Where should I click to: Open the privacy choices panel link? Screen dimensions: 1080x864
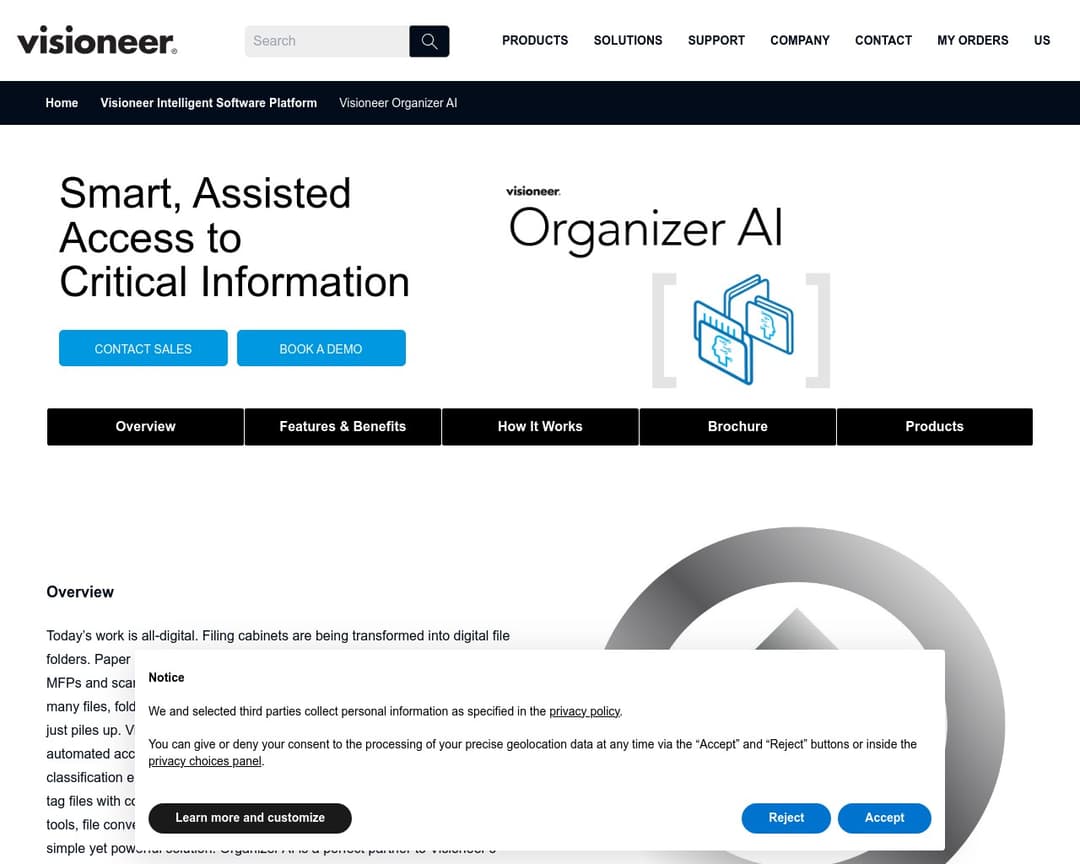(x=205, y=761)
